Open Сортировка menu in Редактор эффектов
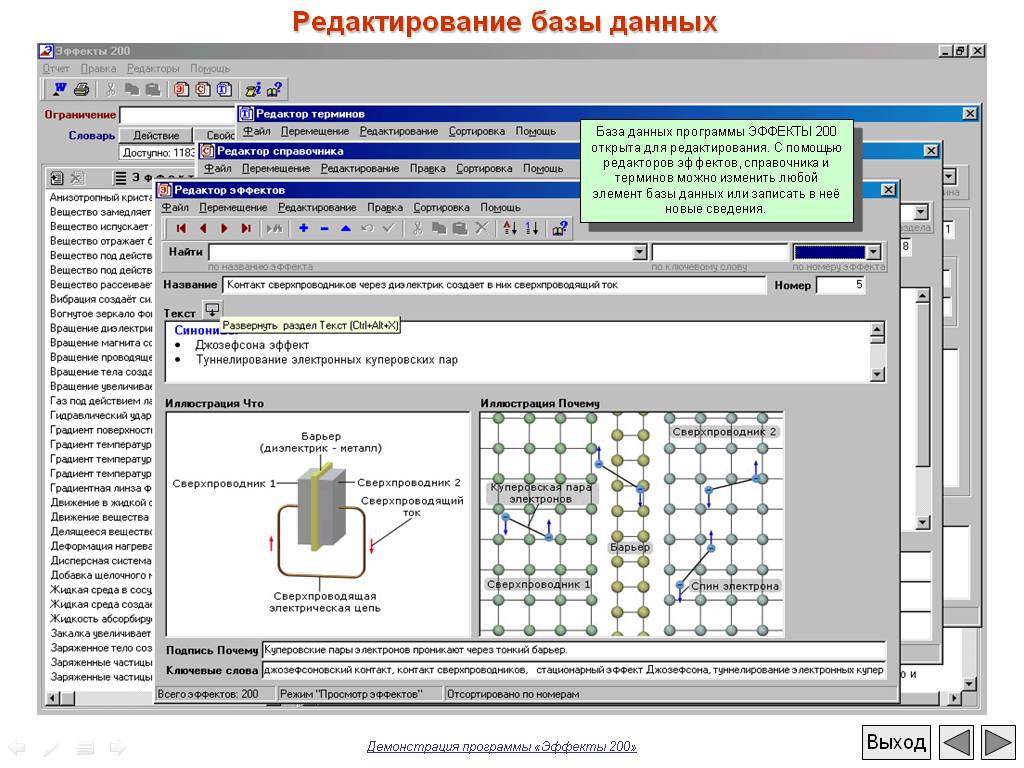The width and height of the screenshot is (1024, 768). pos(441,208)
